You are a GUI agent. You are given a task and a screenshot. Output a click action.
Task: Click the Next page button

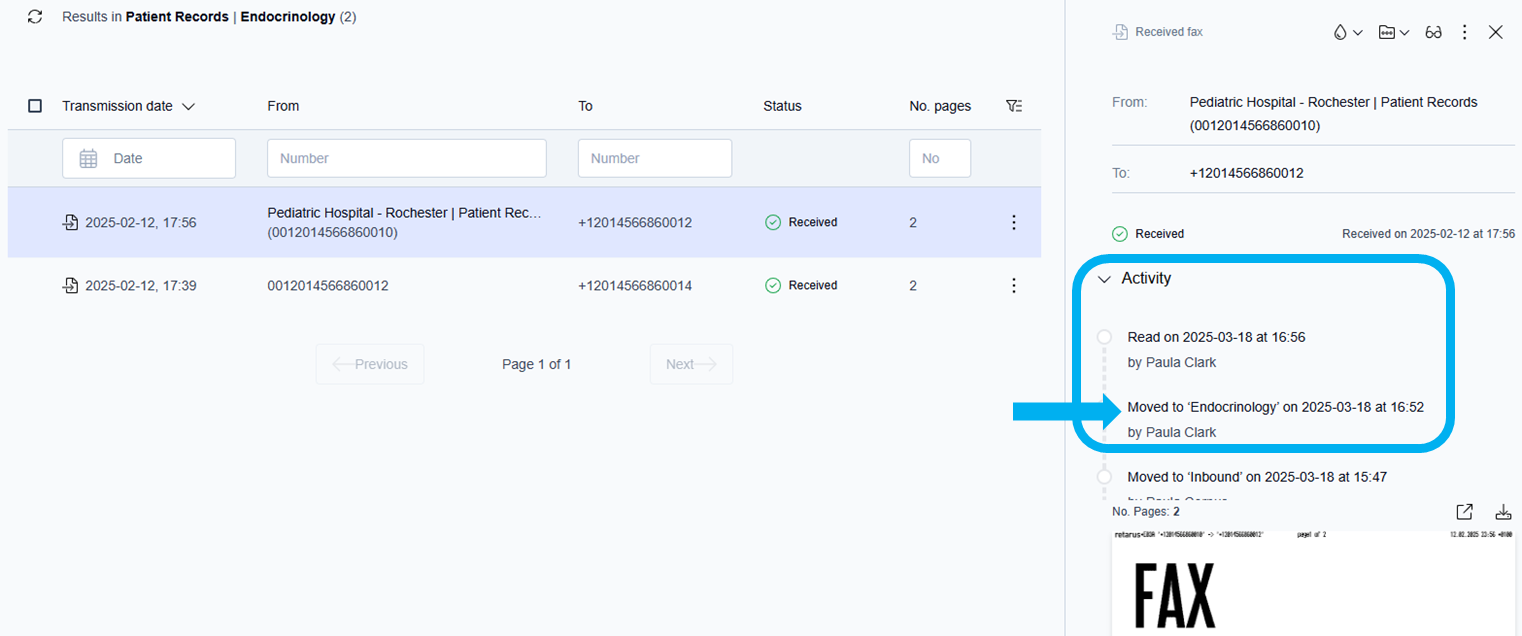point(691,364)
